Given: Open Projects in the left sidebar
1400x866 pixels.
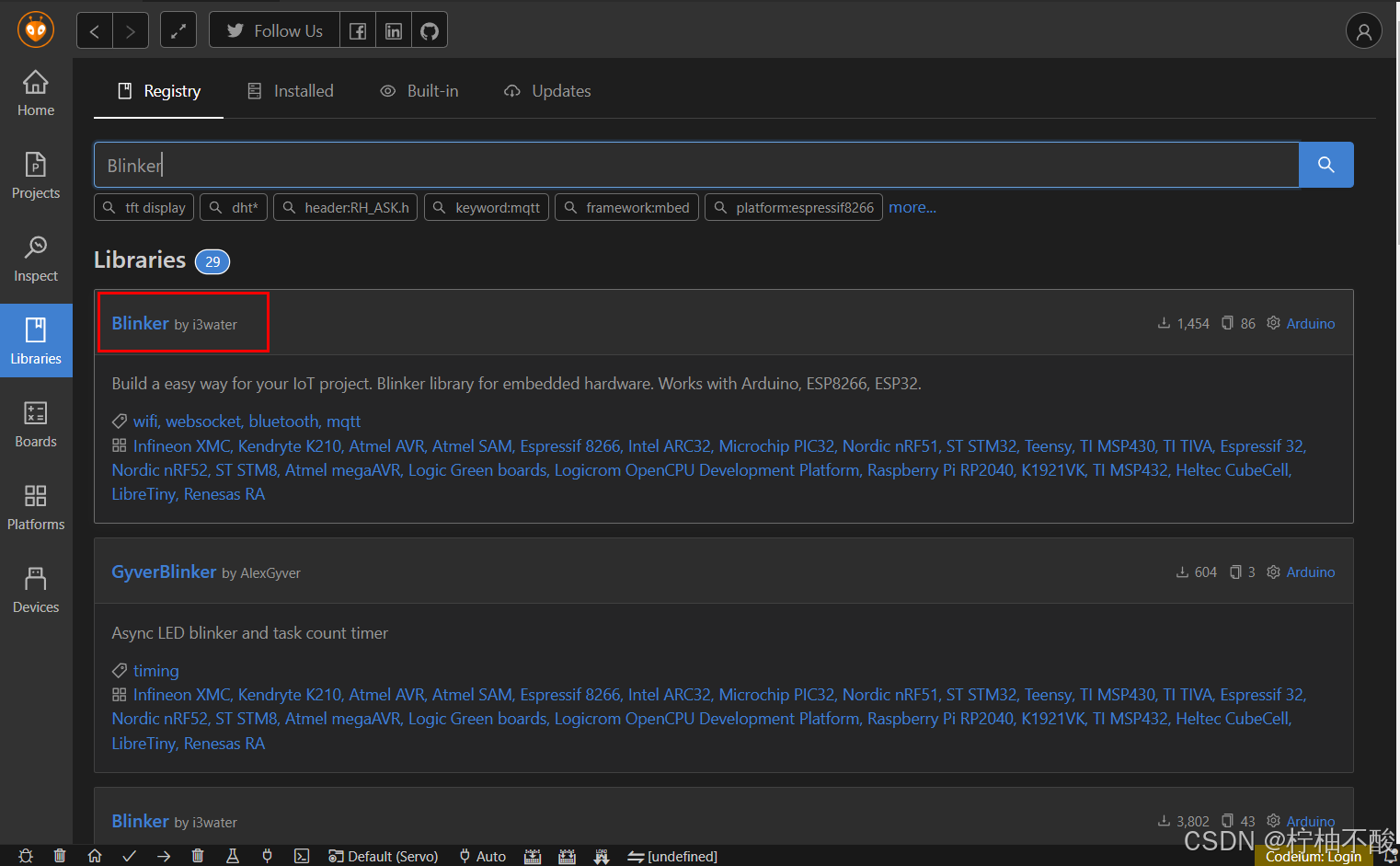Looking at the screenshot, I should coord(36,177).
